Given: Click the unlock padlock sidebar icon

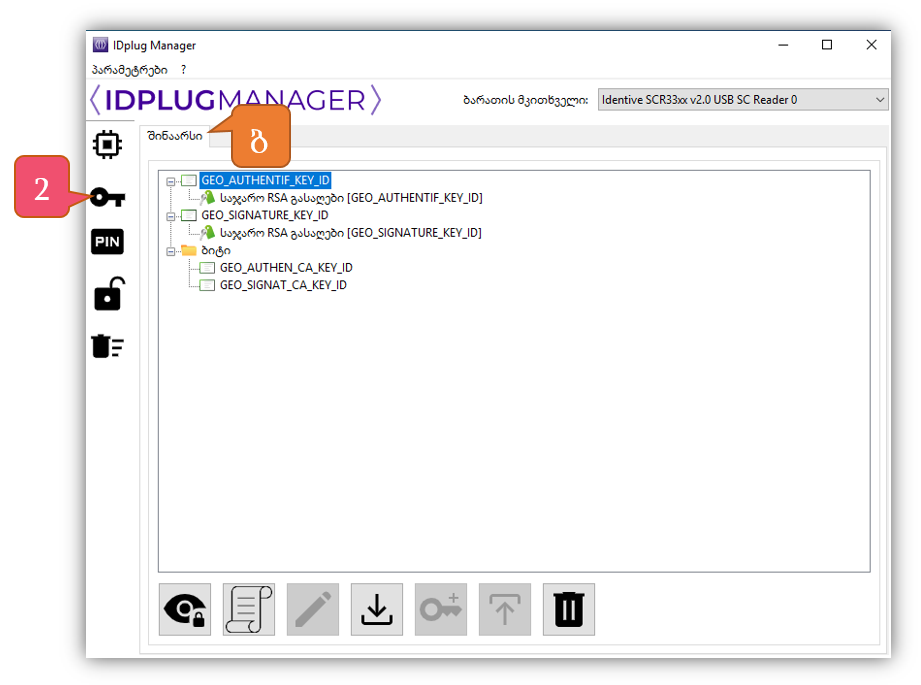Looking at the screenshot, I should tap(107, 294).
